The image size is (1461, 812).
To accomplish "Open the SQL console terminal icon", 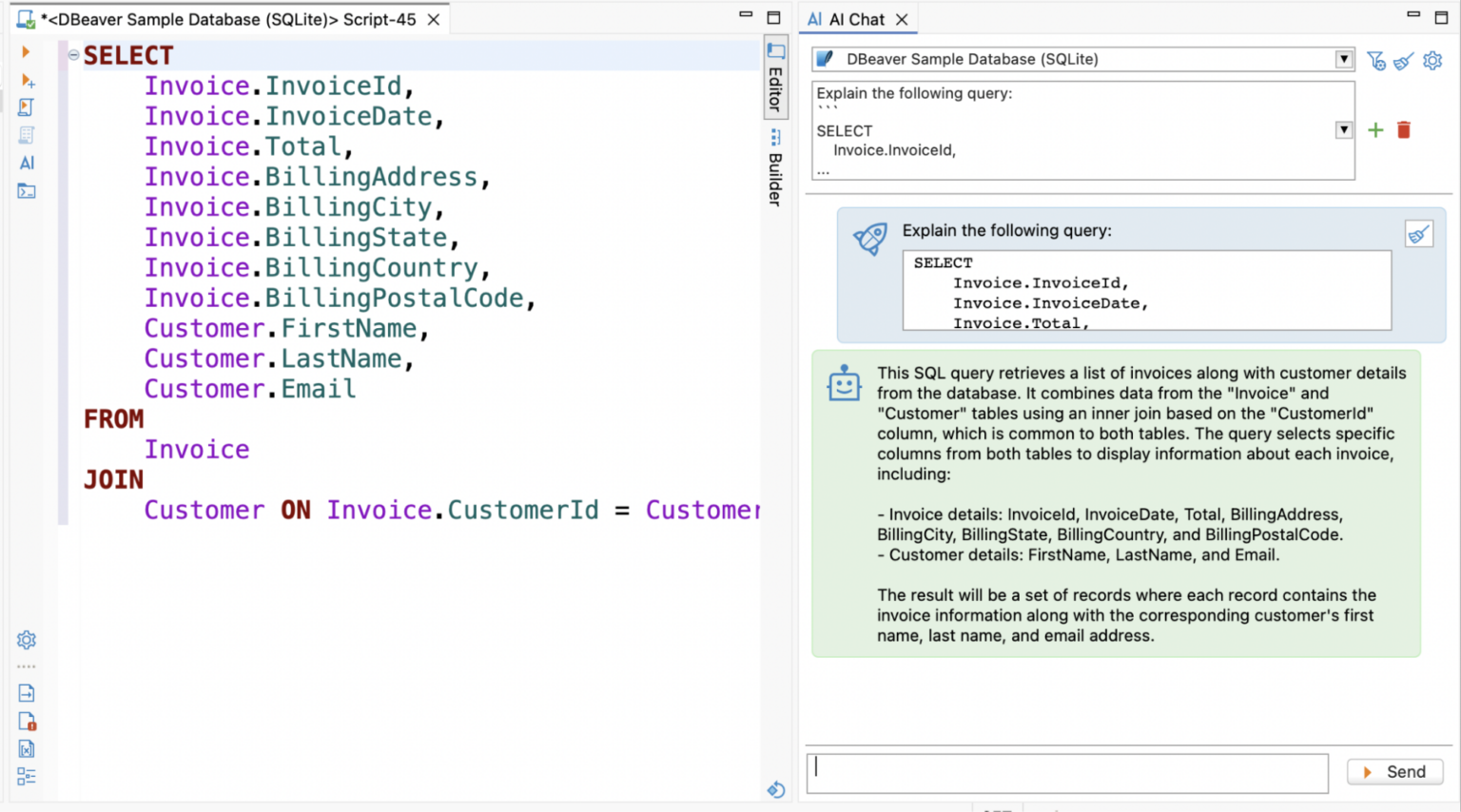I will click(x=27, y=191).
